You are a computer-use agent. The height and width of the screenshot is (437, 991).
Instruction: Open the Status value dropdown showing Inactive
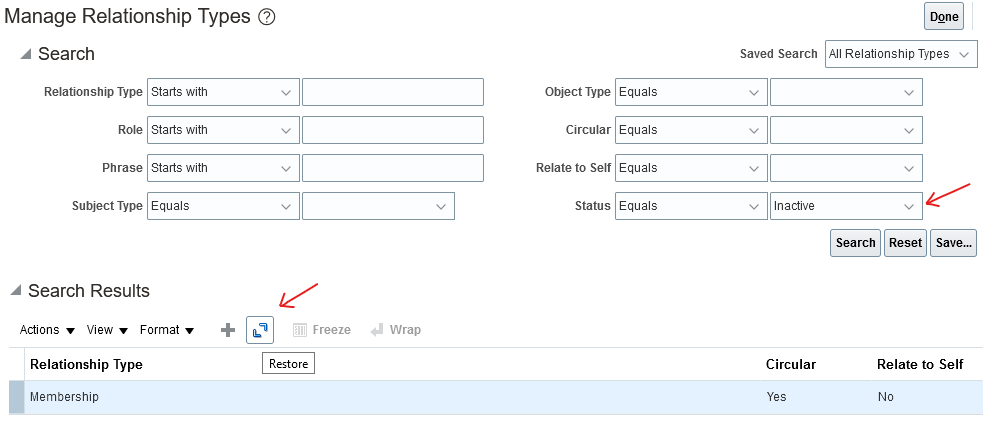click(846, 206)
